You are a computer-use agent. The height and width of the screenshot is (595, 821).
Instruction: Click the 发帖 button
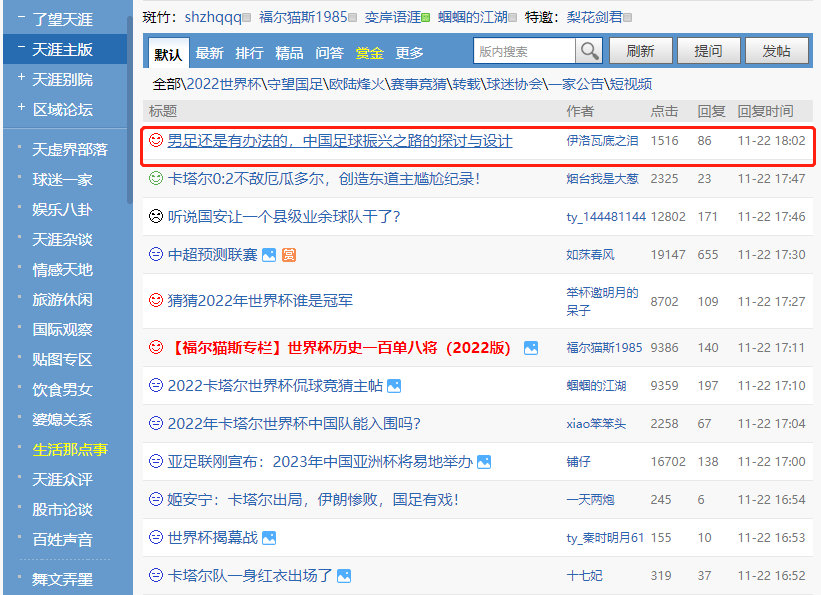[x=776, y=51]
